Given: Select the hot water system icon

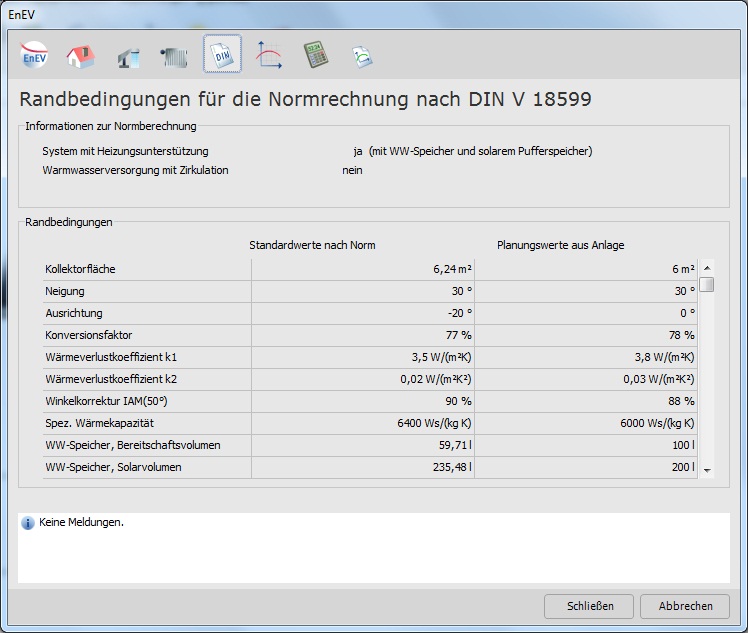Looking at the screenshot, I should [128, 57].
